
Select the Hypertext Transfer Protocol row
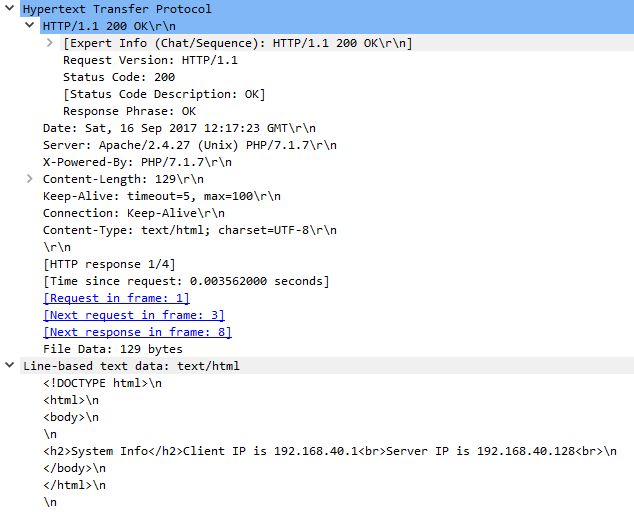point(327,8)
